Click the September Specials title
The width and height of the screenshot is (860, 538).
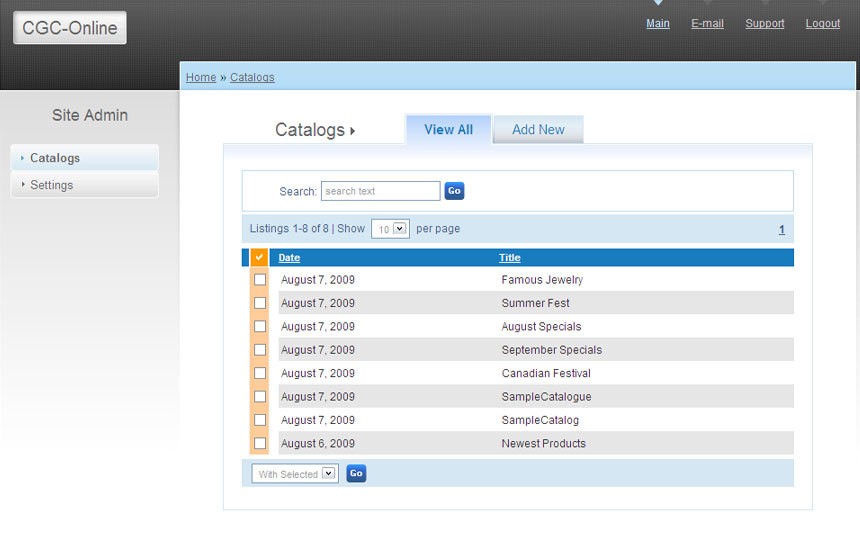[552, 350]
